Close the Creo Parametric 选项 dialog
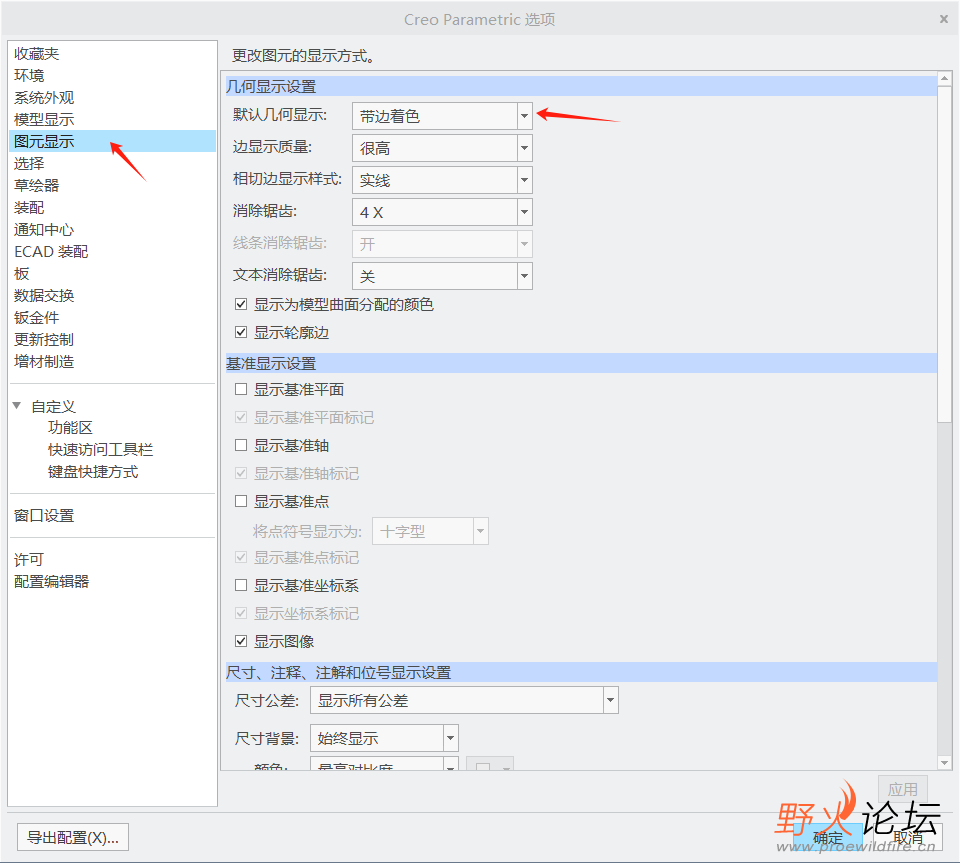This screenshot has width=960, height=863. 943,19
